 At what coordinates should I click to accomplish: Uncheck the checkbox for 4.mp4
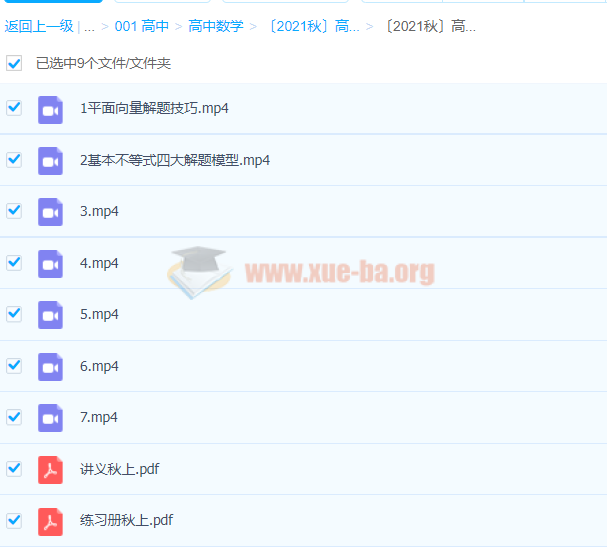[14, 262]
